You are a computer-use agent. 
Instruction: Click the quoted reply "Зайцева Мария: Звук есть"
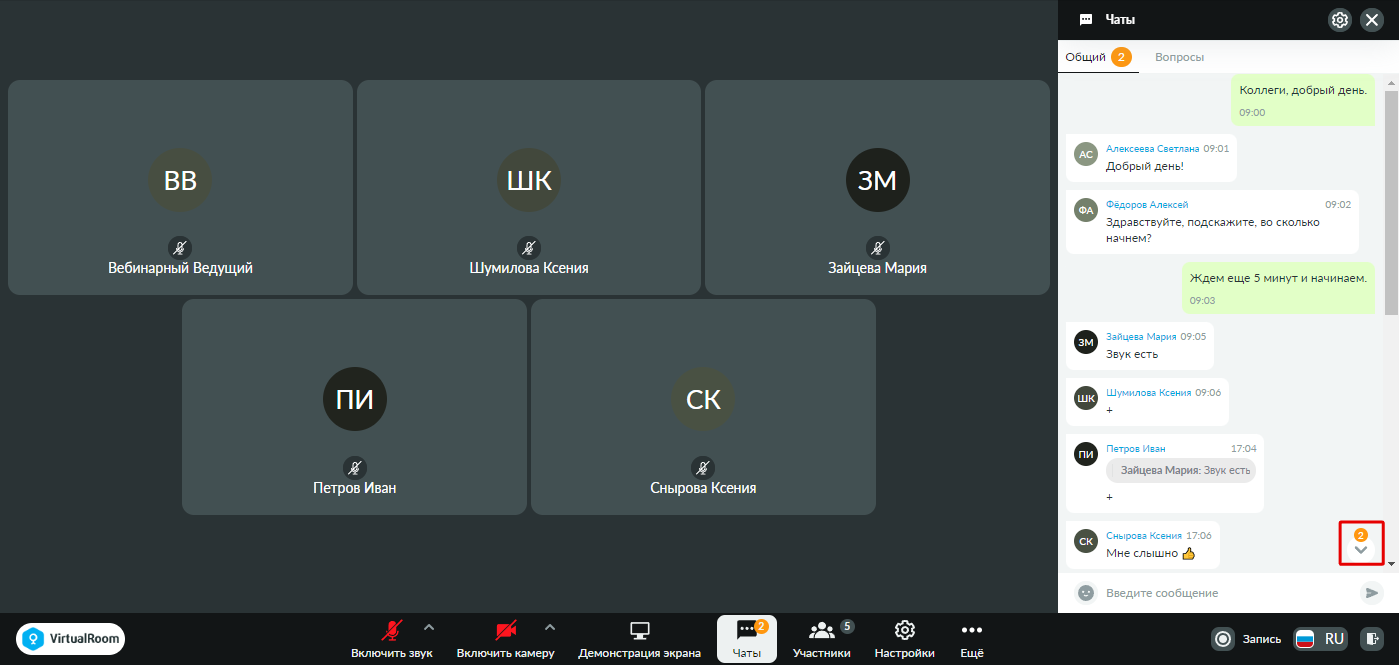(x=1181, y=470)
